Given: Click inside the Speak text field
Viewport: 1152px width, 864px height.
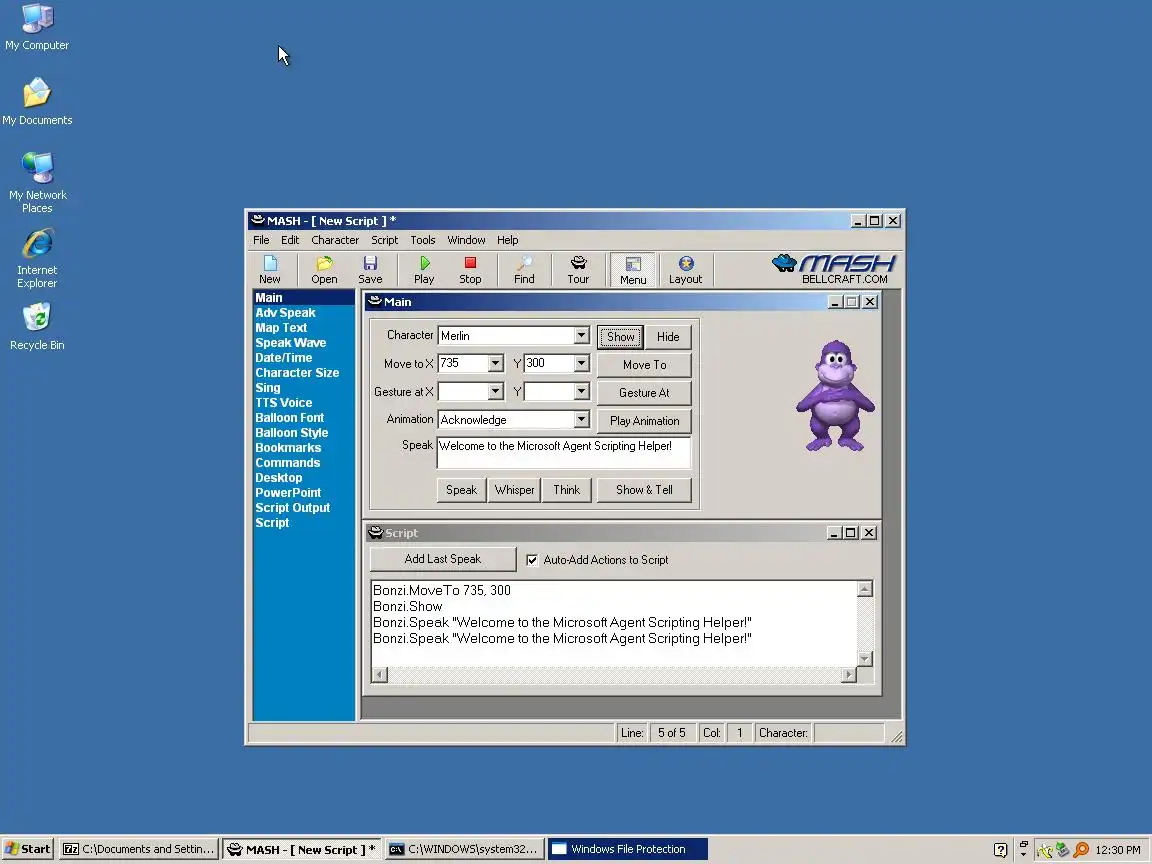Looking at the screenshot, I should (x=564, y=453).
